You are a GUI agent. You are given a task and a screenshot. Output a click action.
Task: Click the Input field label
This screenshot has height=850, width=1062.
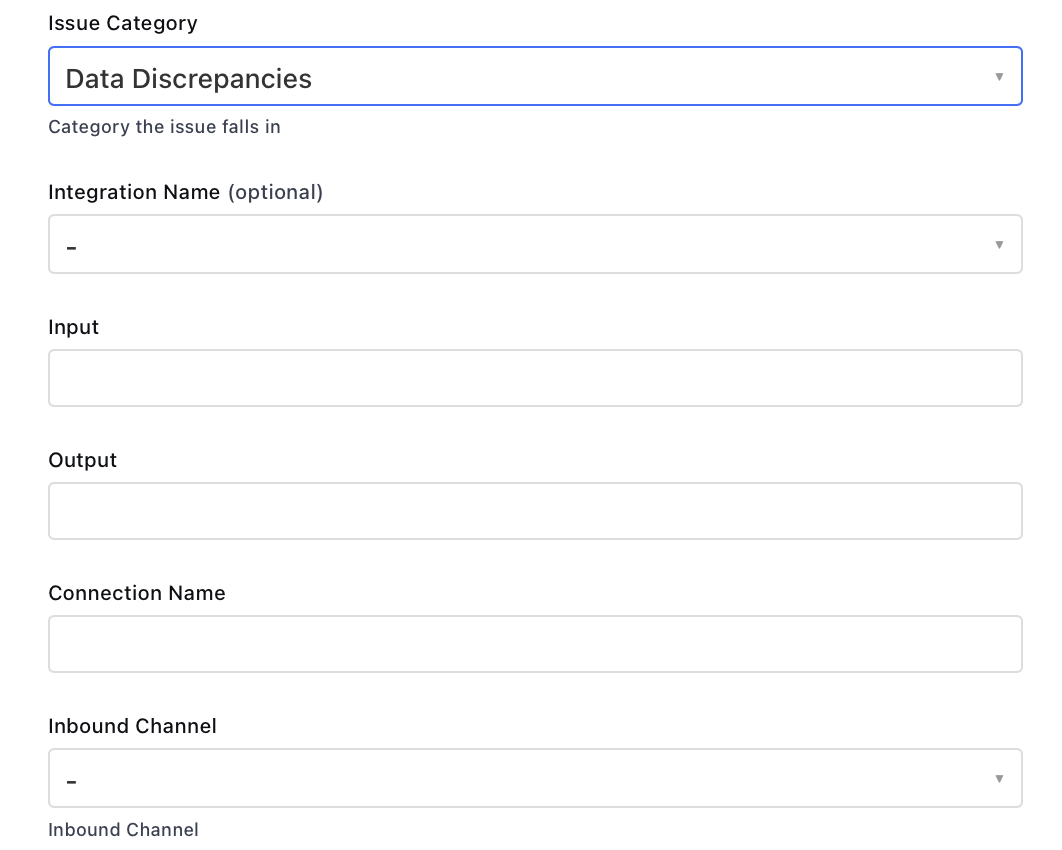click(73, 327)
